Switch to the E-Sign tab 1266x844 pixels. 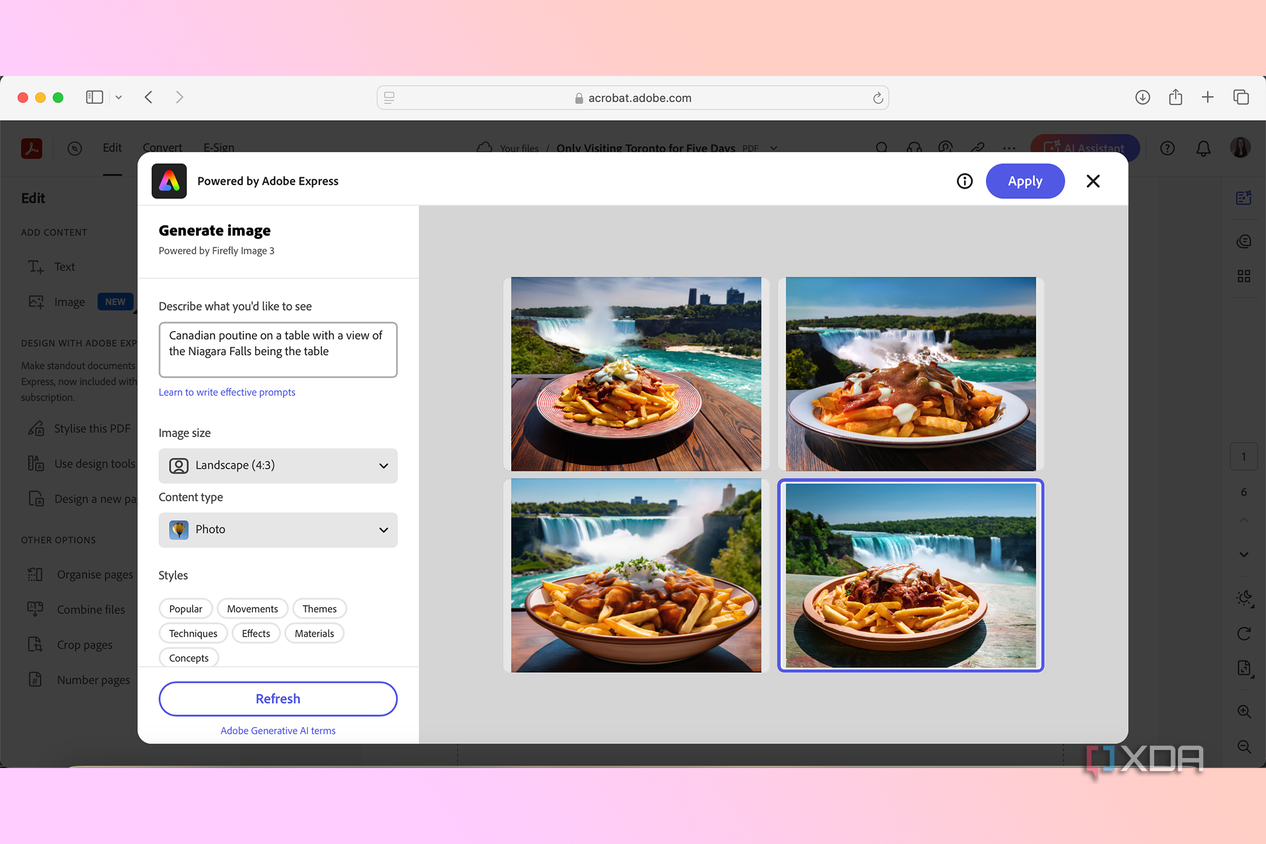tap(218, 148)
